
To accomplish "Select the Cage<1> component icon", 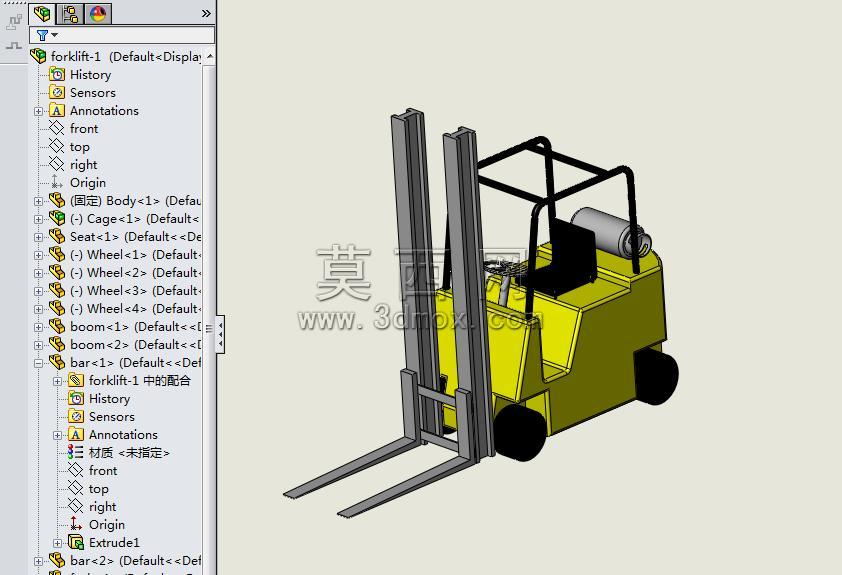I will point(57,218).
